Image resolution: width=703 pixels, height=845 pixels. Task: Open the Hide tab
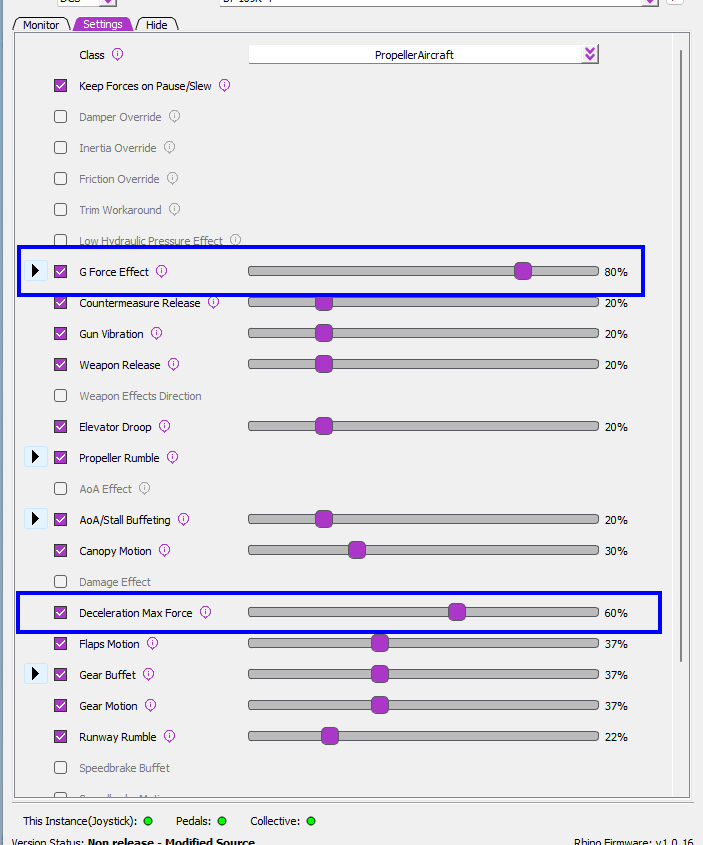[156, 24]
